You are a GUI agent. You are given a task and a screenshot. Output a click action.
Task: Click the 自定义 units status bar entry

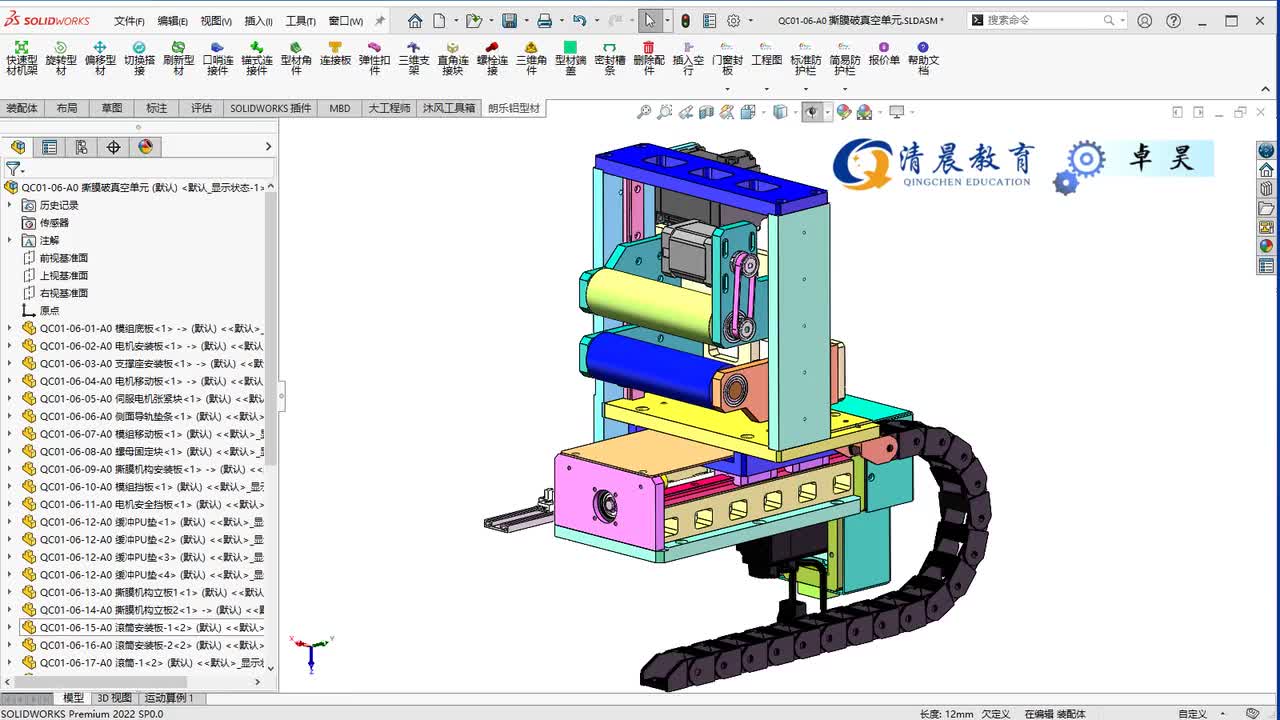coord(1192,714)
